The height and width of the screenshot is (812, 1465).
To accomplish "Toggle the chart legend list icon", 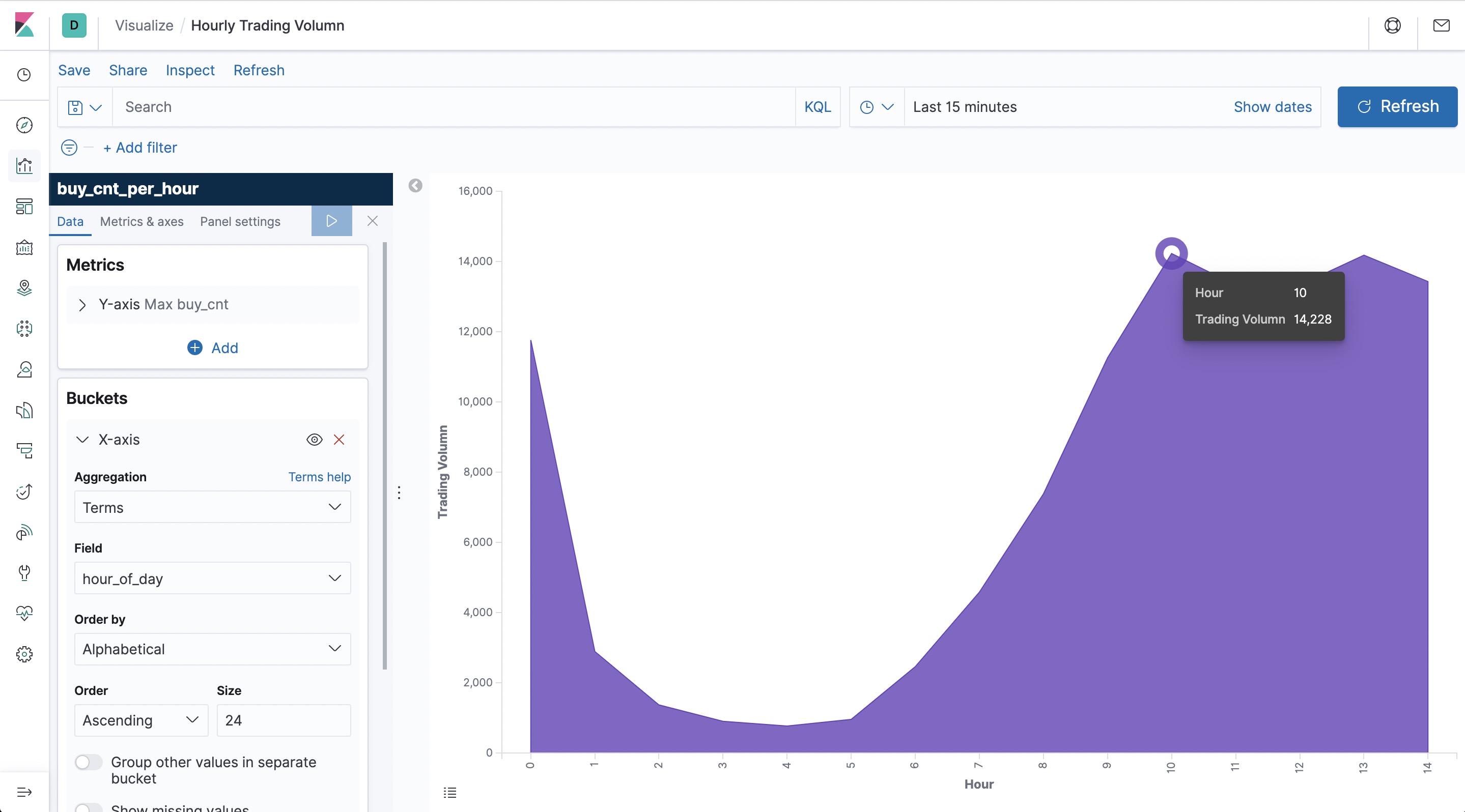I will pos(450,792).
